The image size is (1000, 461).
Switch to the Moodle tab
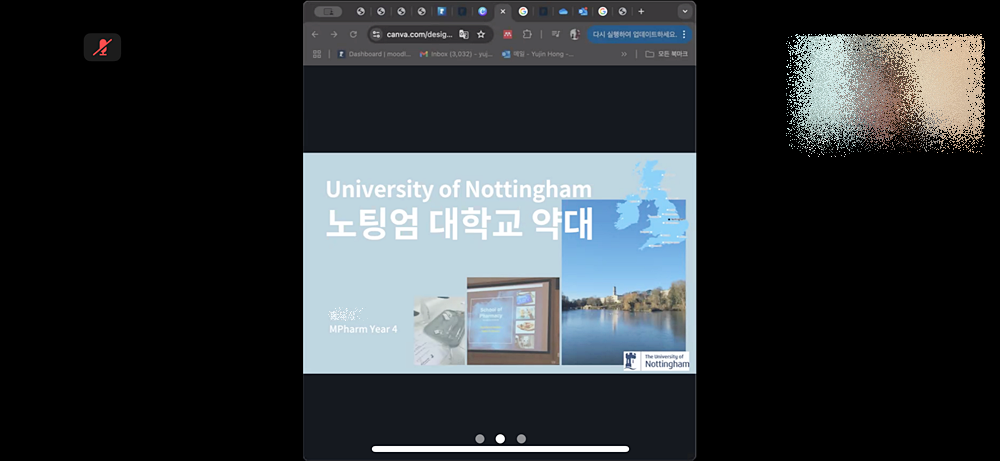point(441,11)
